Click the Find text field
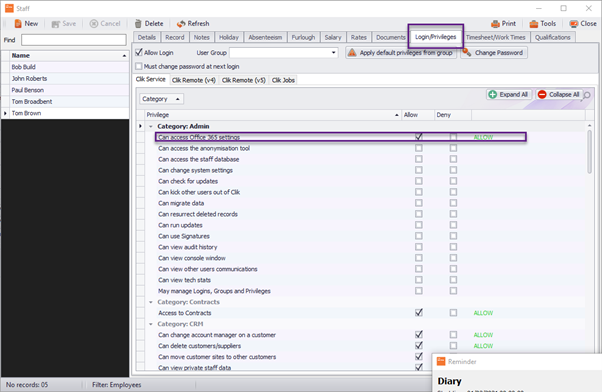This screenshot has height=392, width=602. tap(74, 40)
